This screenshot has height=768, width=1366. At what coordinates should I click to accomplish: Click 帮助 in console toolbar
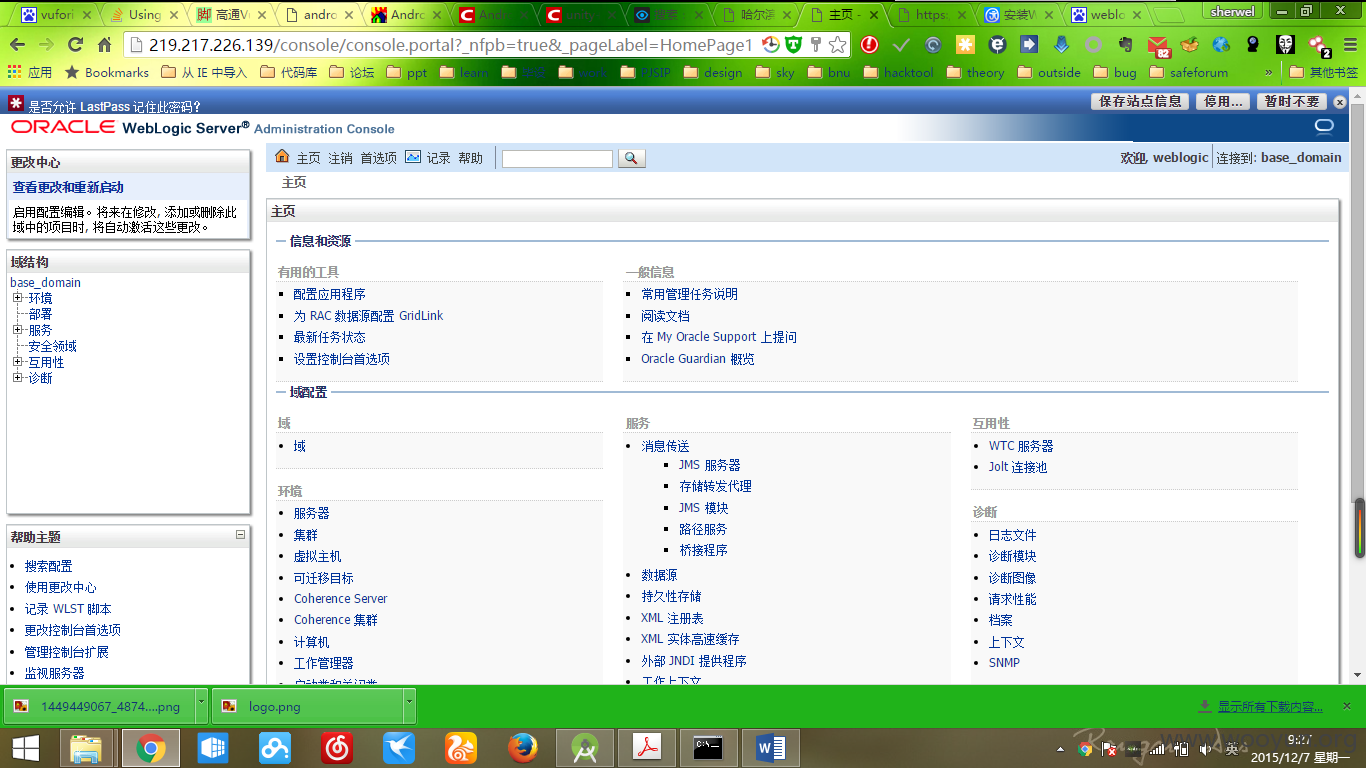470,158
